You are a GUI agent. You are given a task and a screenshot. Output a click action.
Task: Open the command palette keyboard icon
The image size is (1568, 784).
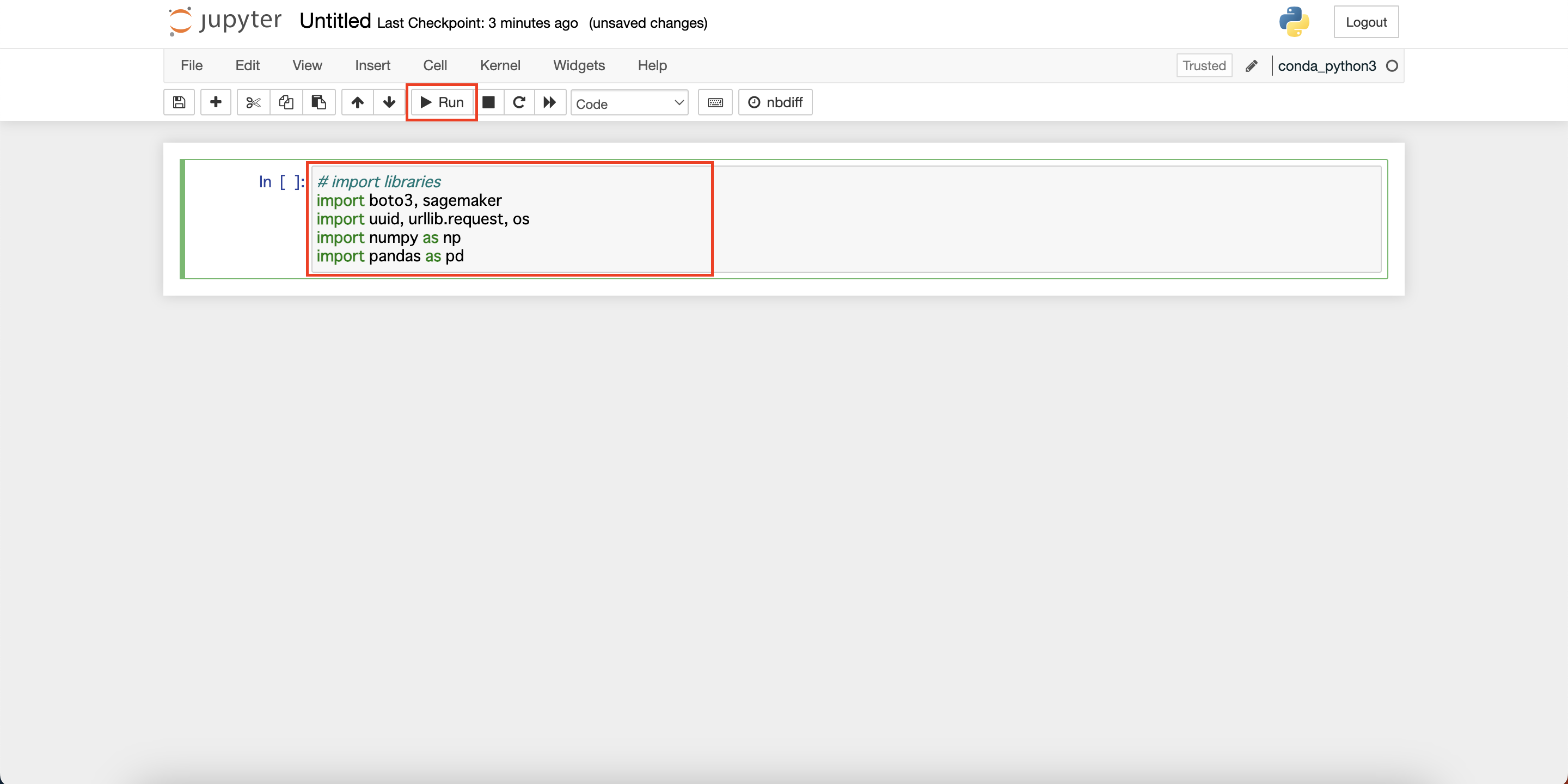(x=715, y=102)
